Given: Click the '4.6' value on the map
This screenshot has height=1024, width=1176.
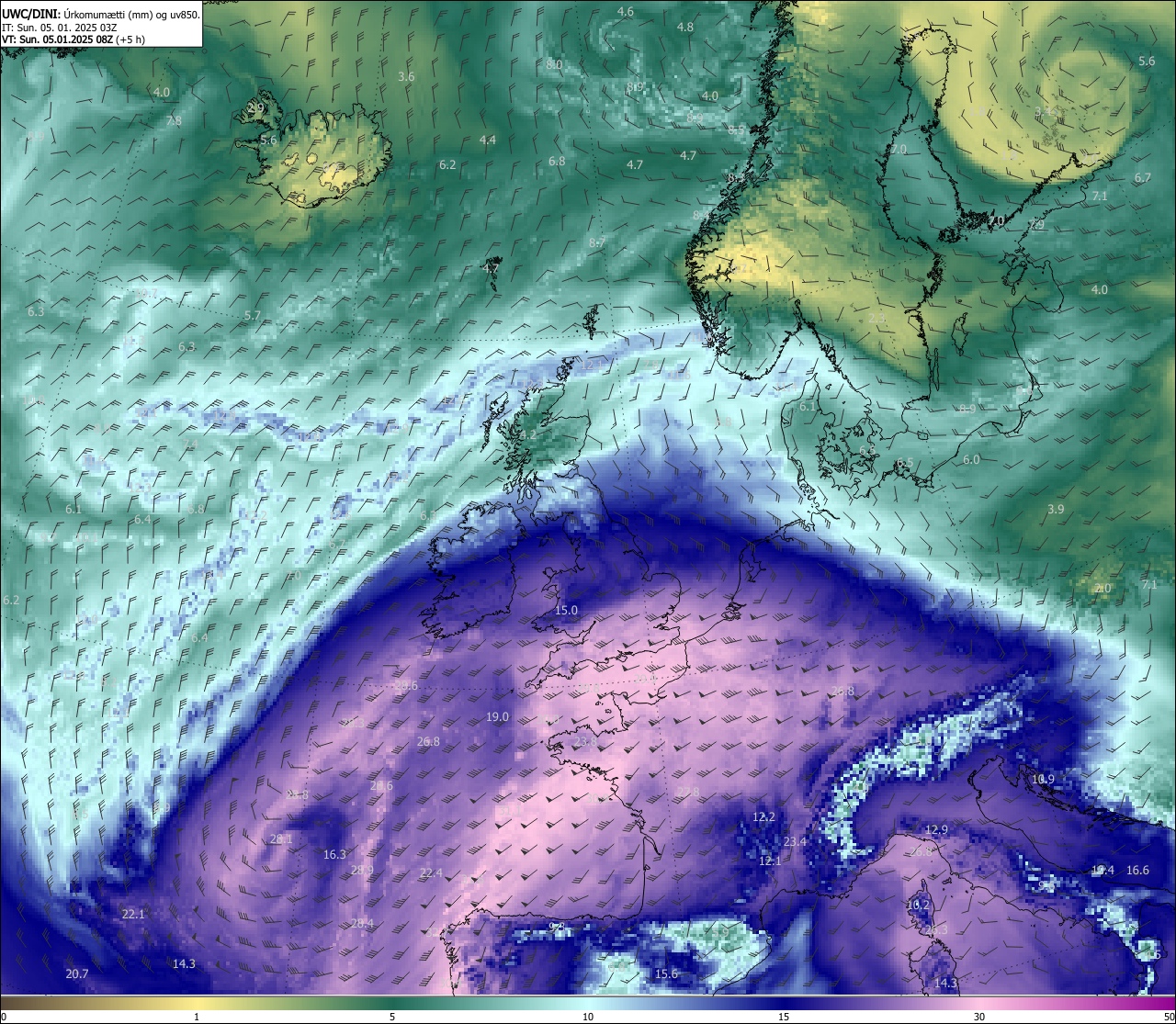Looking at the screenshot, I should click(x=626, y=12).
